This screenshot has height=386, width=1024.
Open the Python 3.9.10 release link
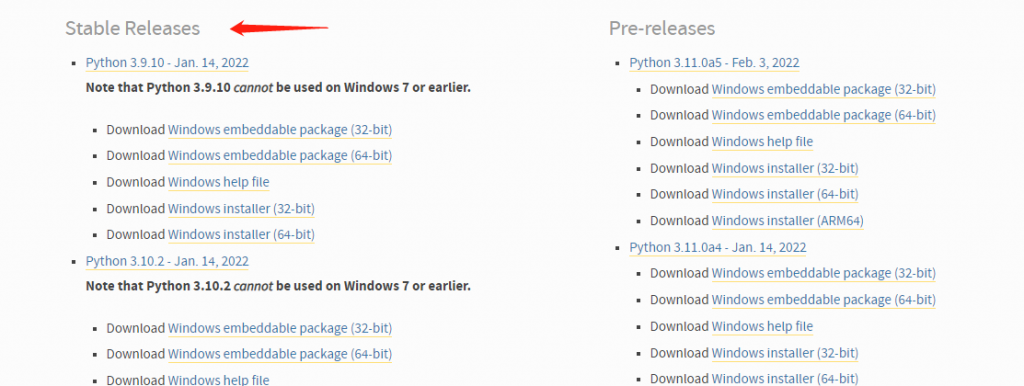[167, 63]
